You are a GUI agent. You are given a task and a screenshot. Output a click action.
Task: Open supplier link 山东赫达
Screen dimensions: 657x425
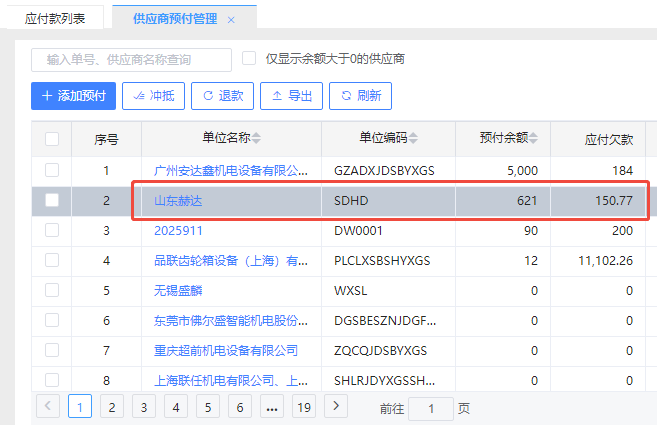[x=178, y=201]
